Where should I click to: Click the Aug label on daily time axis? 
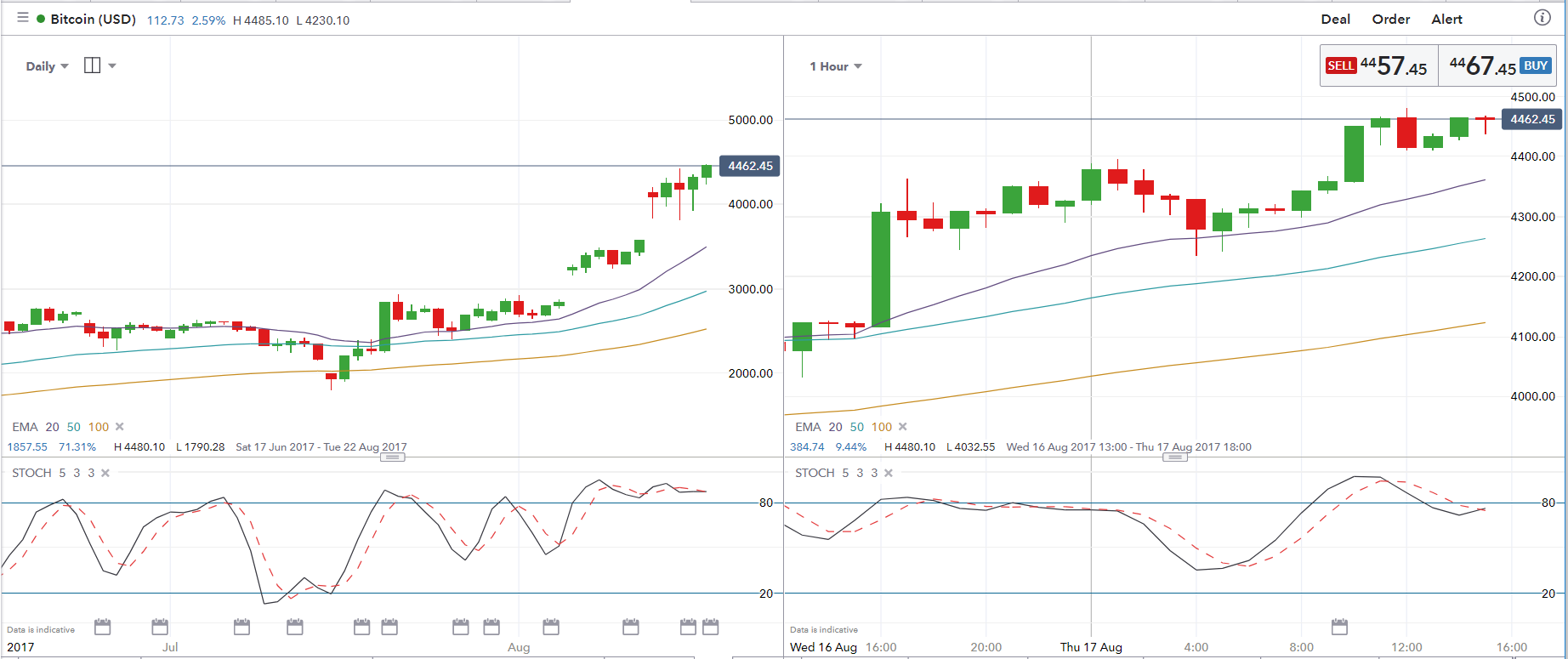coord(519,647)
